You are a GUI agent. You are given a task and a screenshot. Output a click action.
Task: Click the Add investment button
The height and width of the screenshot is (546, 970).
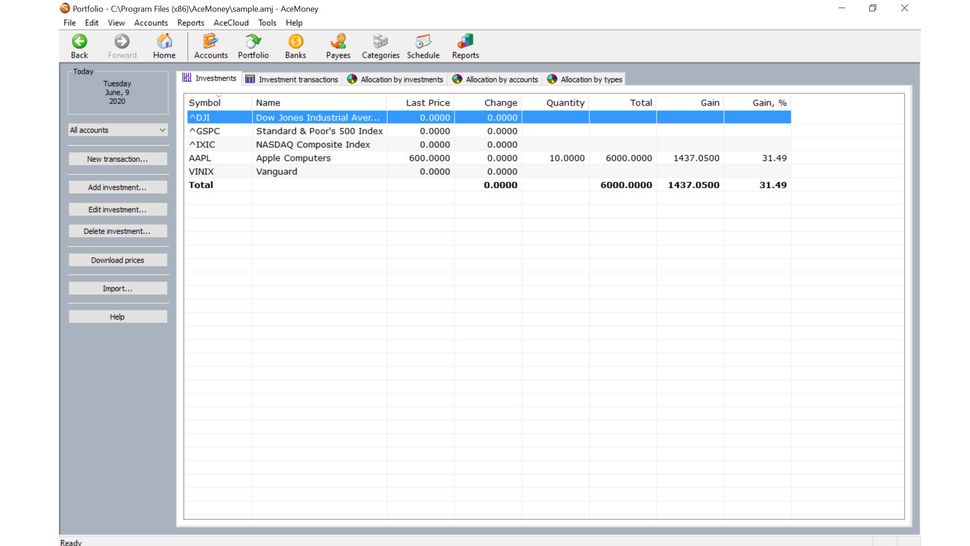[117, 187]
